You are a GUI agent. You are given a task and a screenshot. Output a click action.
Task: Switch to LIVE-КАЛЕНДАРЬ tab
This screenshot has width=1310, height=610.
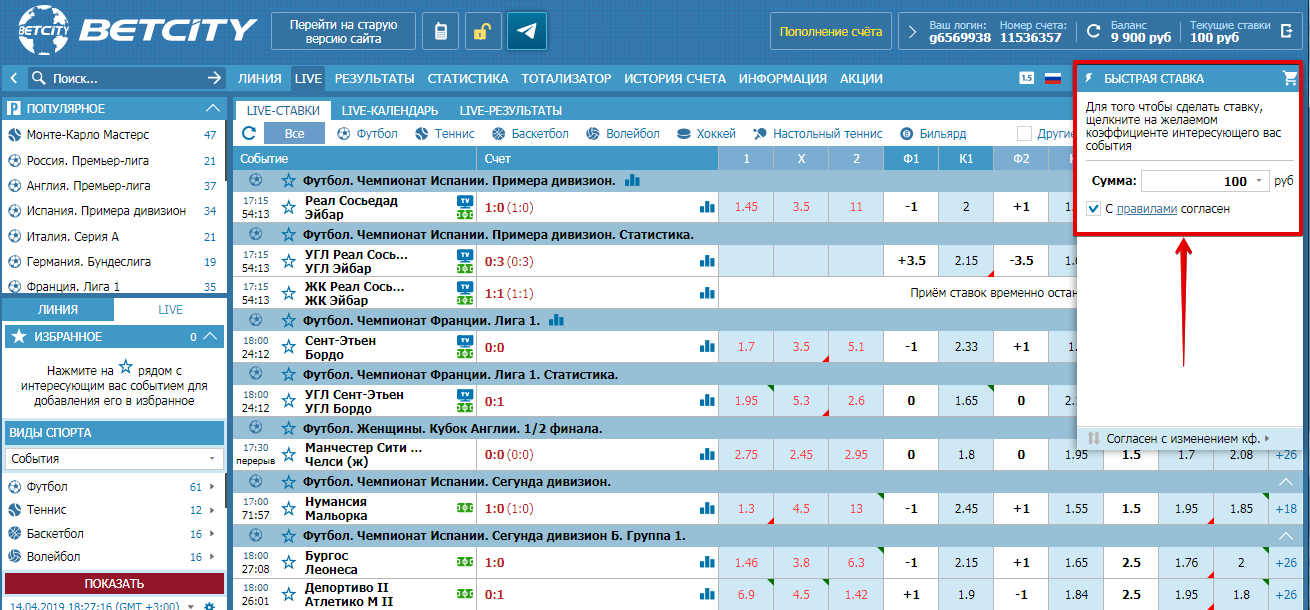click(390, 110)
